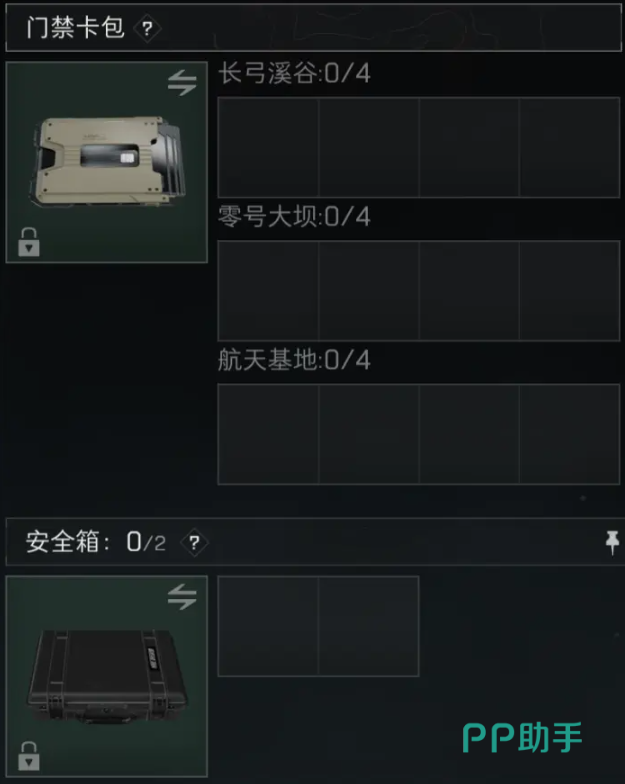Toggle the pin icon on the 安全箱 header
This screenshot has width=625, height=784.
pyautogui.click(x=612, y=542)
